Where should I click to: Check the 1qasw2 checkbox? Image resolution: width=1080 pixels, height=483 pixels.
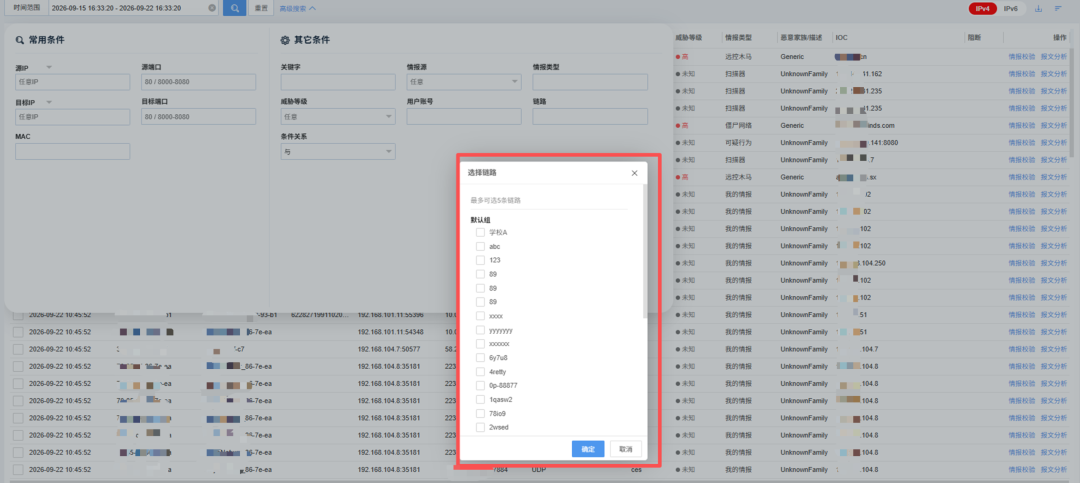coord(480,399)
